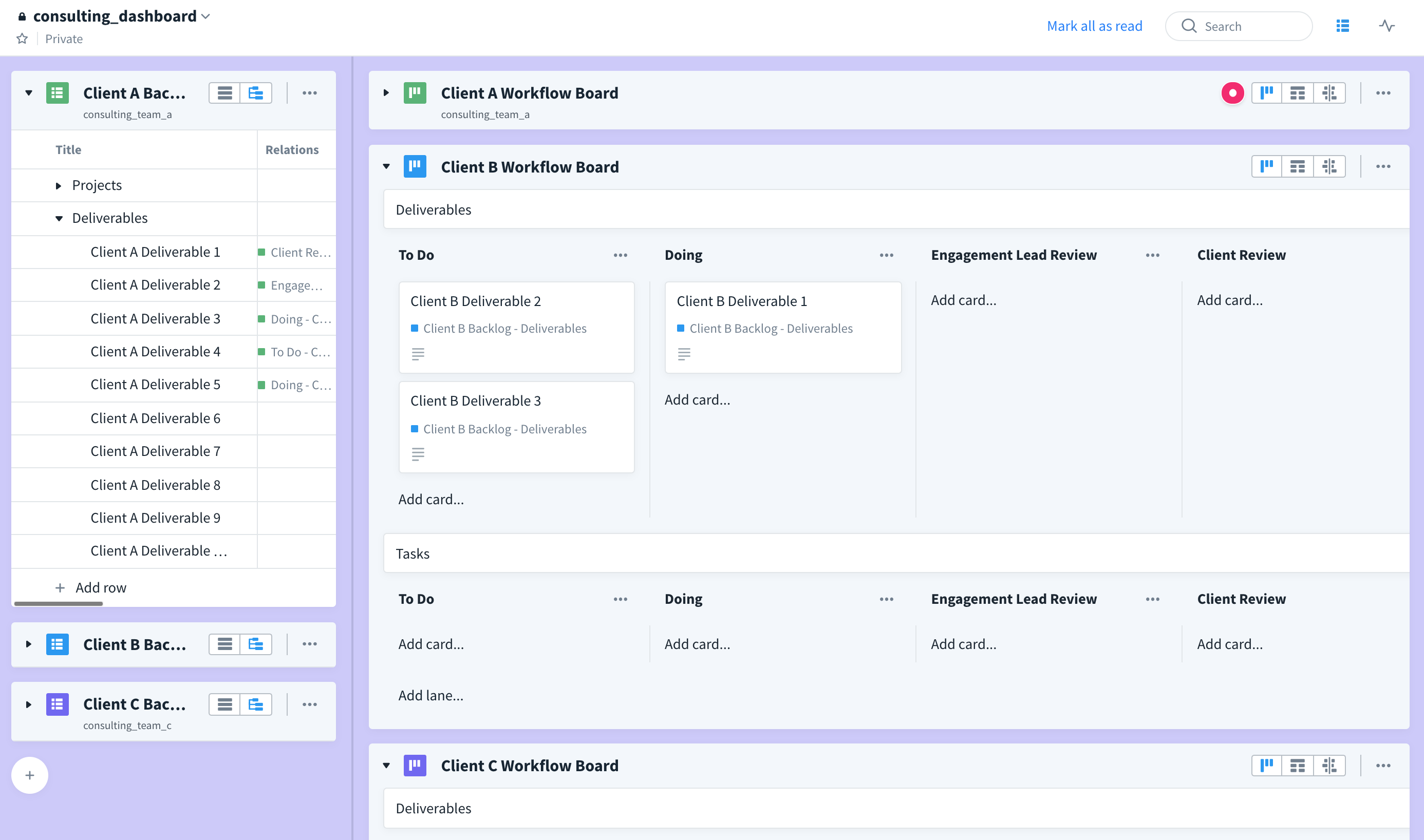The image size is (1424, 840).
Task: Click the Mark all as read link
Action: click(1095, 26)
